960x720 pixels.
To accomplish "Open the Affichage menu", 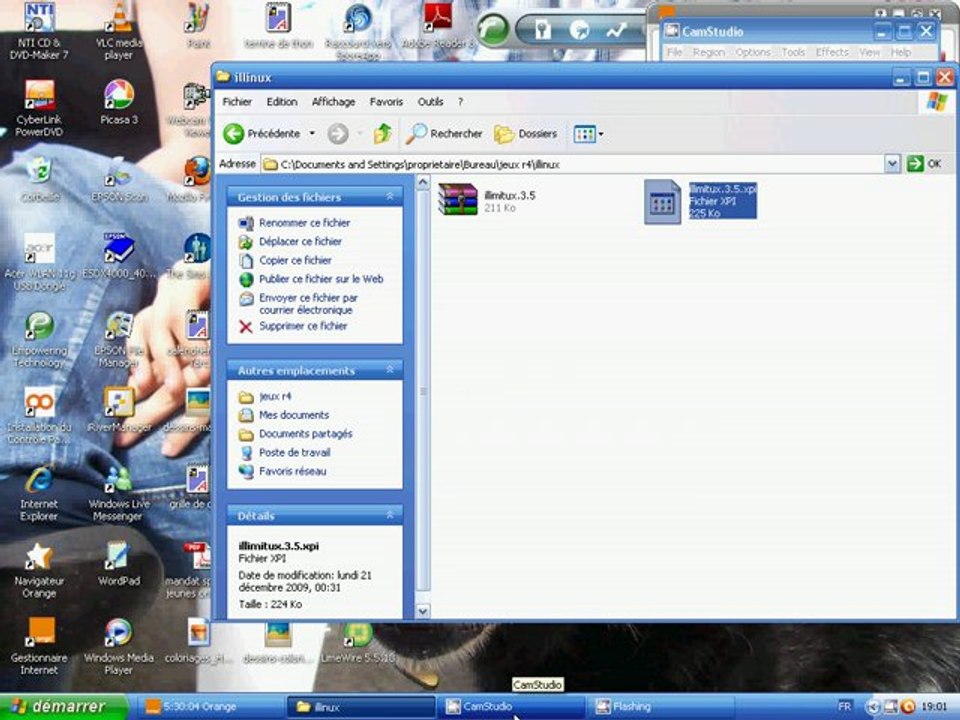I will pyautogui.click(x=333, y=102).
